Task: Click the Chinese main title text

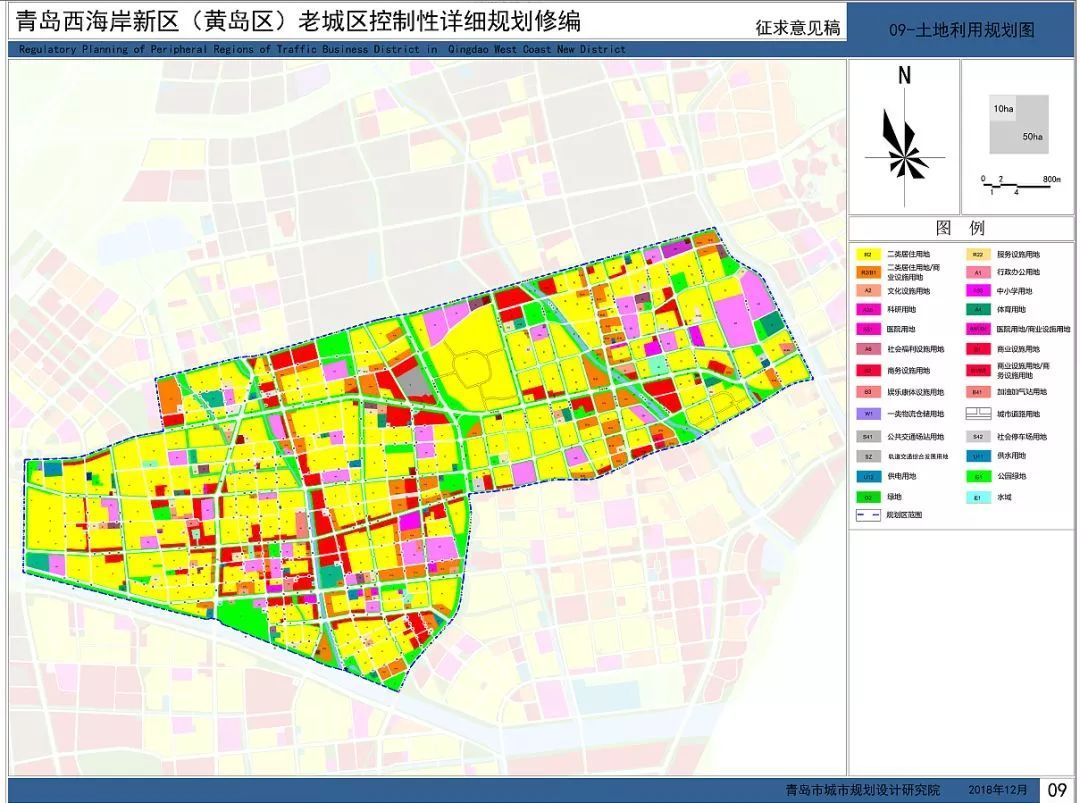Action: [298, 21]
